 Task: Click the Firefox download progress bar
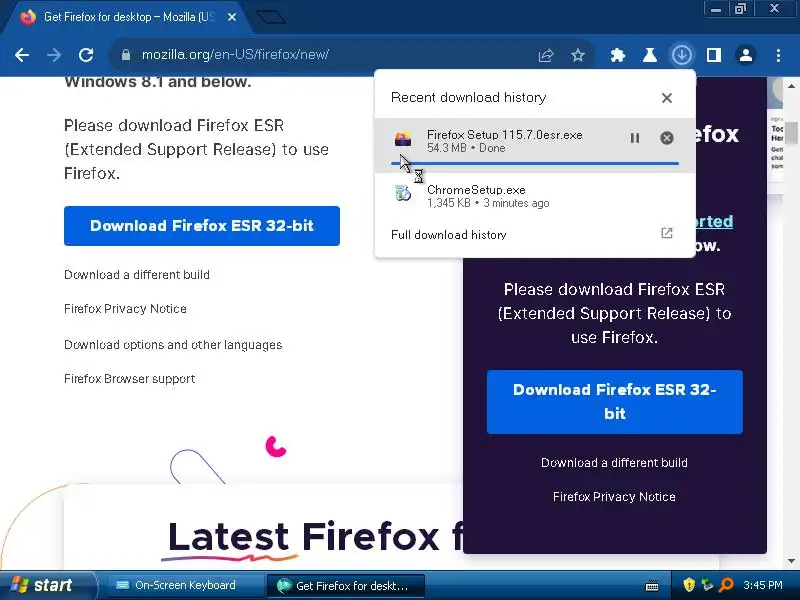pyautogui.click(x=535, y=163)
